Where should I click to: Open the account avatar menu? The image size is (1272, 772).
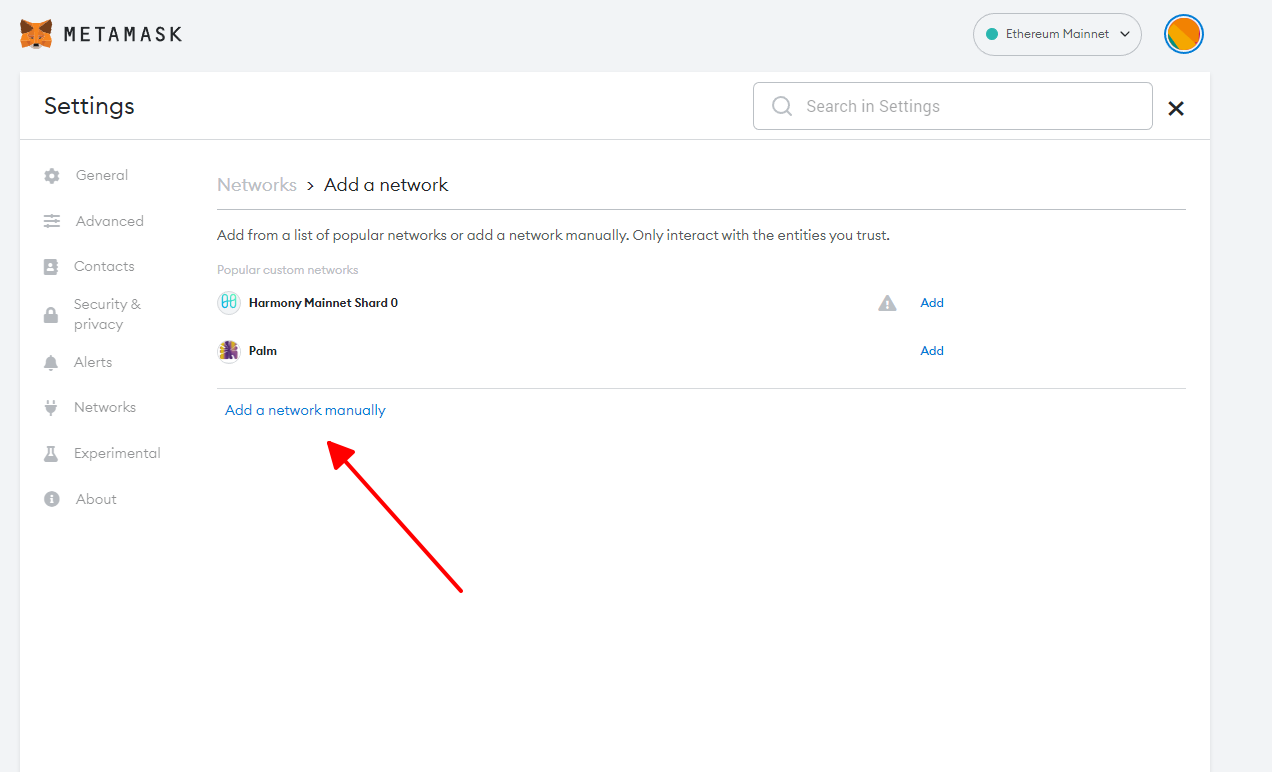point(1184,34)
